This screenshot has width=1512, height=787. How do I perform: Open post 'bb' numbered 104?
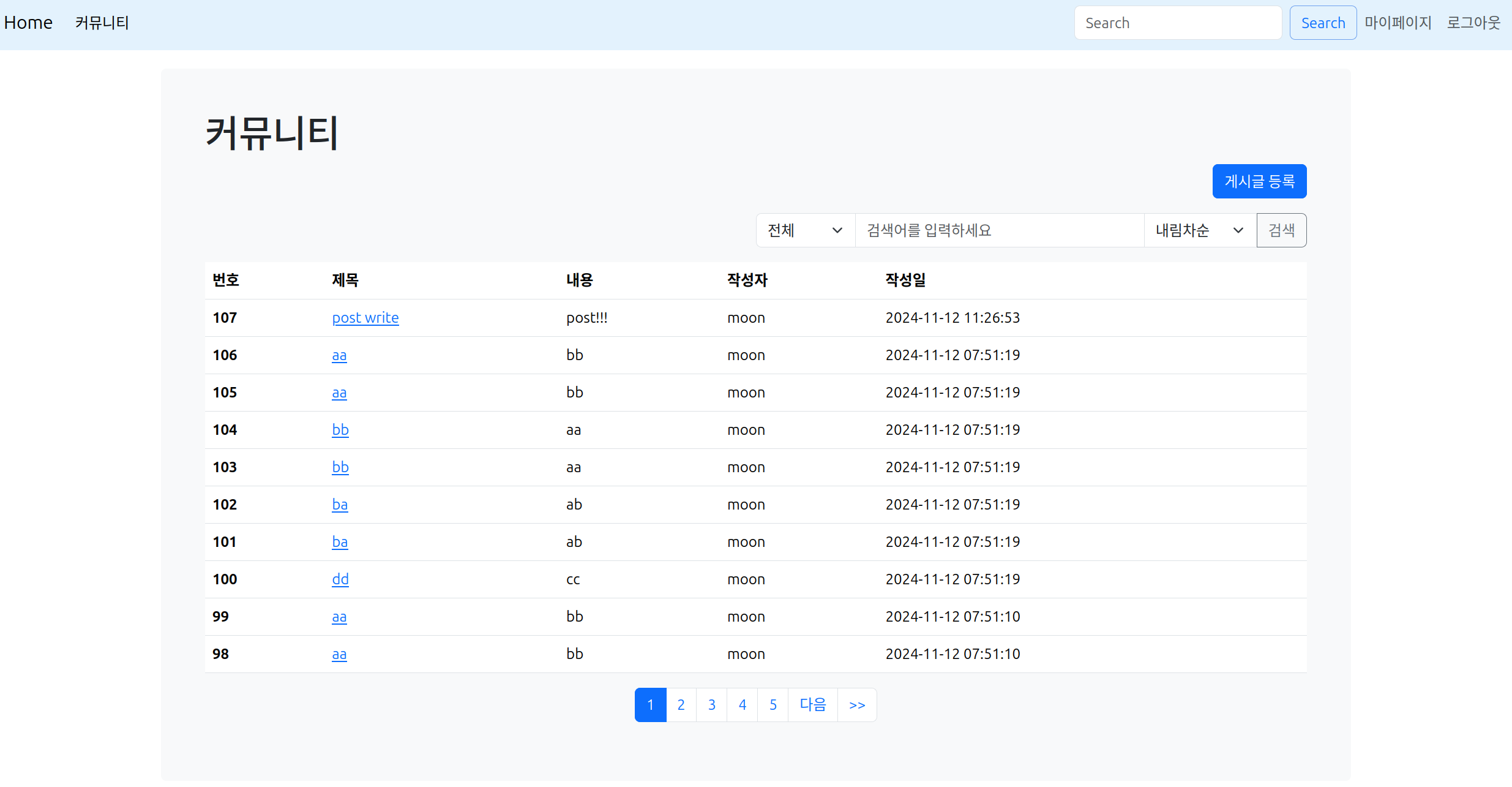[340, 429]
